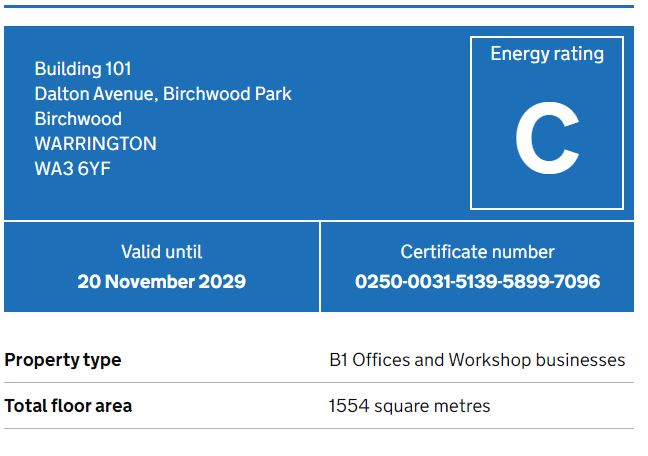Select the "1554 square metres" value

pyautogui.click(x=409, y=406)
